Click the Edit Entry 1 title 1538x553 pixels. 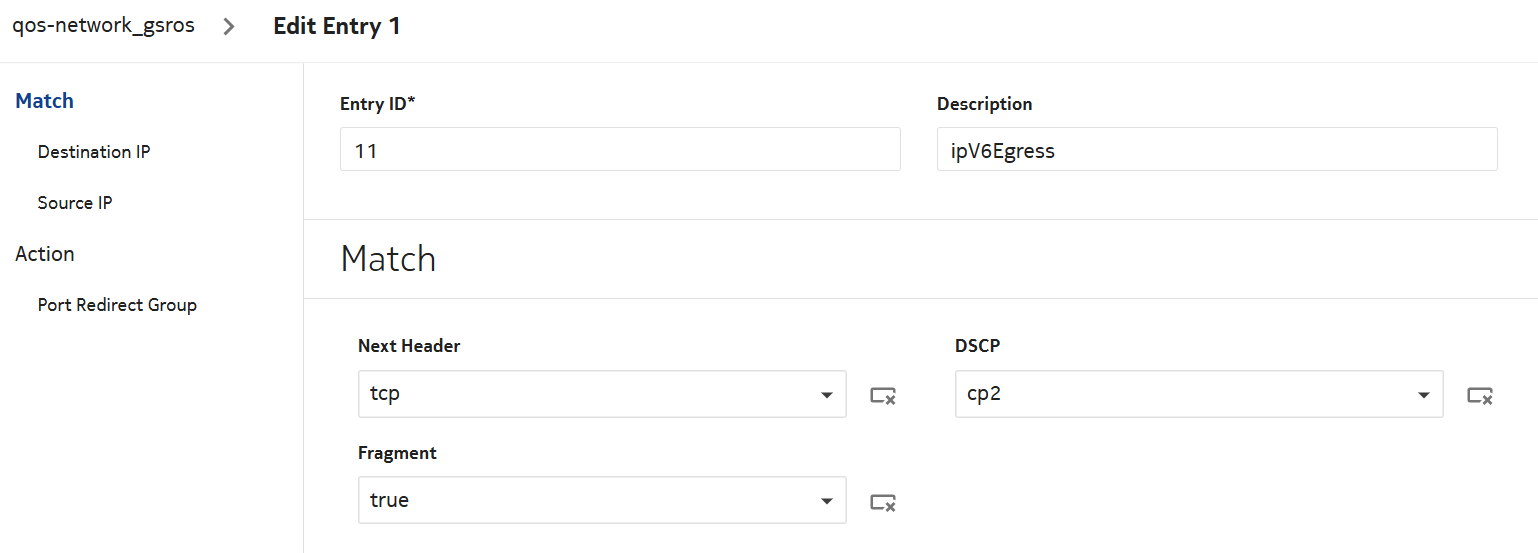click(337, 26)
